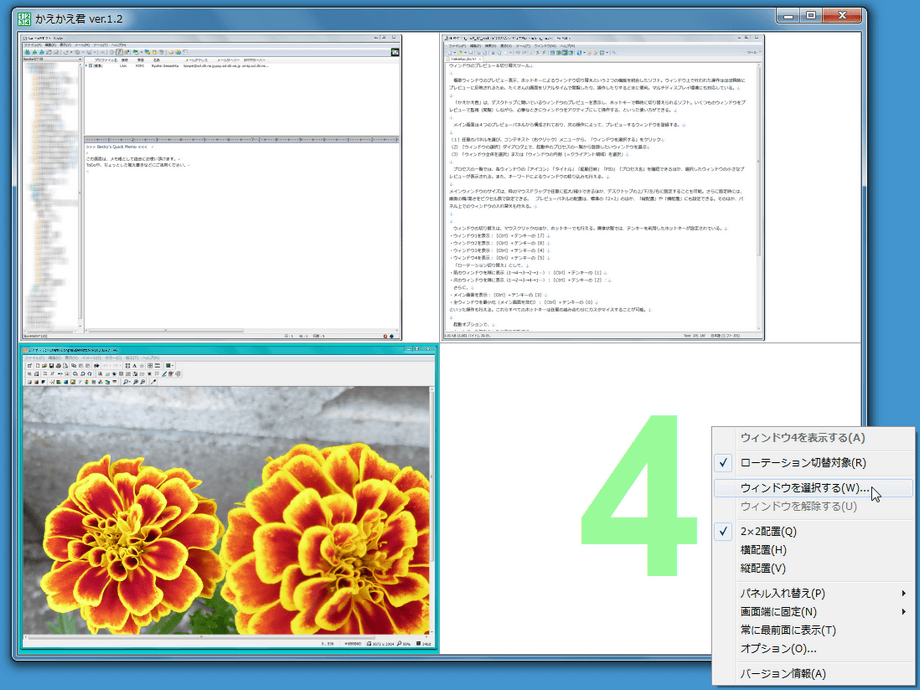Select the mail client preview panel
The image size is (920, 690).
212,187
